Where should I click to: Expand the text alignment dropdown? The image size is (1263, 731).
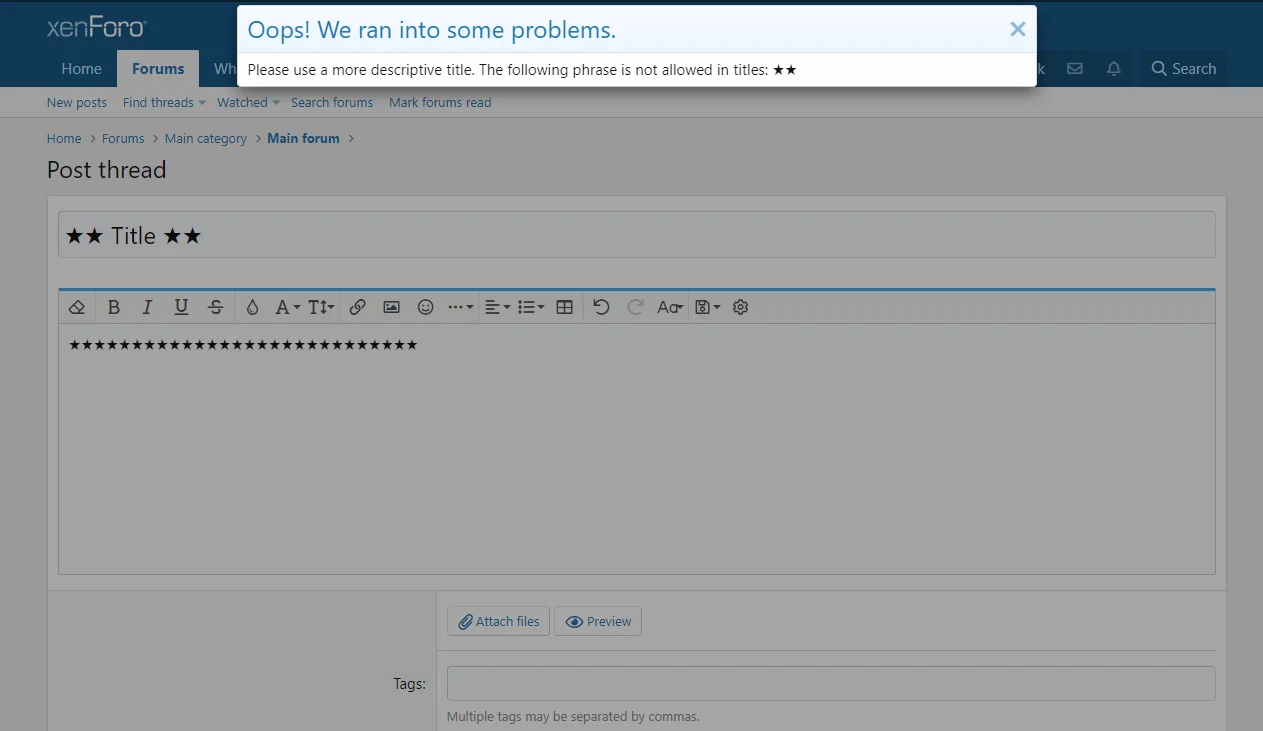coord(496,308)
